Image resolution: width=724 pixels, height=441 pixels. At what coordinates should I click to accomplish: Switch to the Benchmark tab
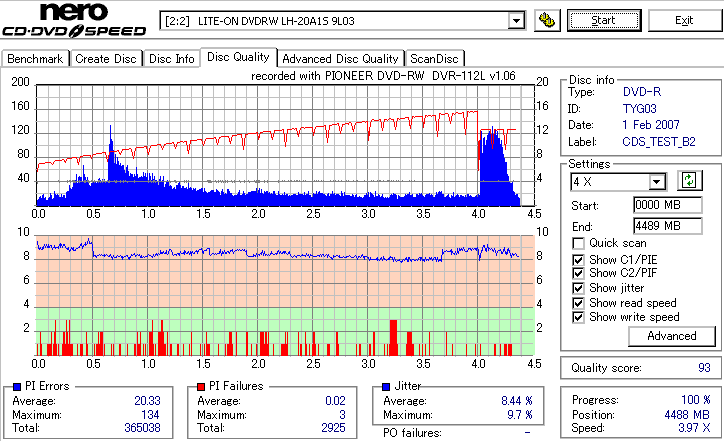(35, 59)
